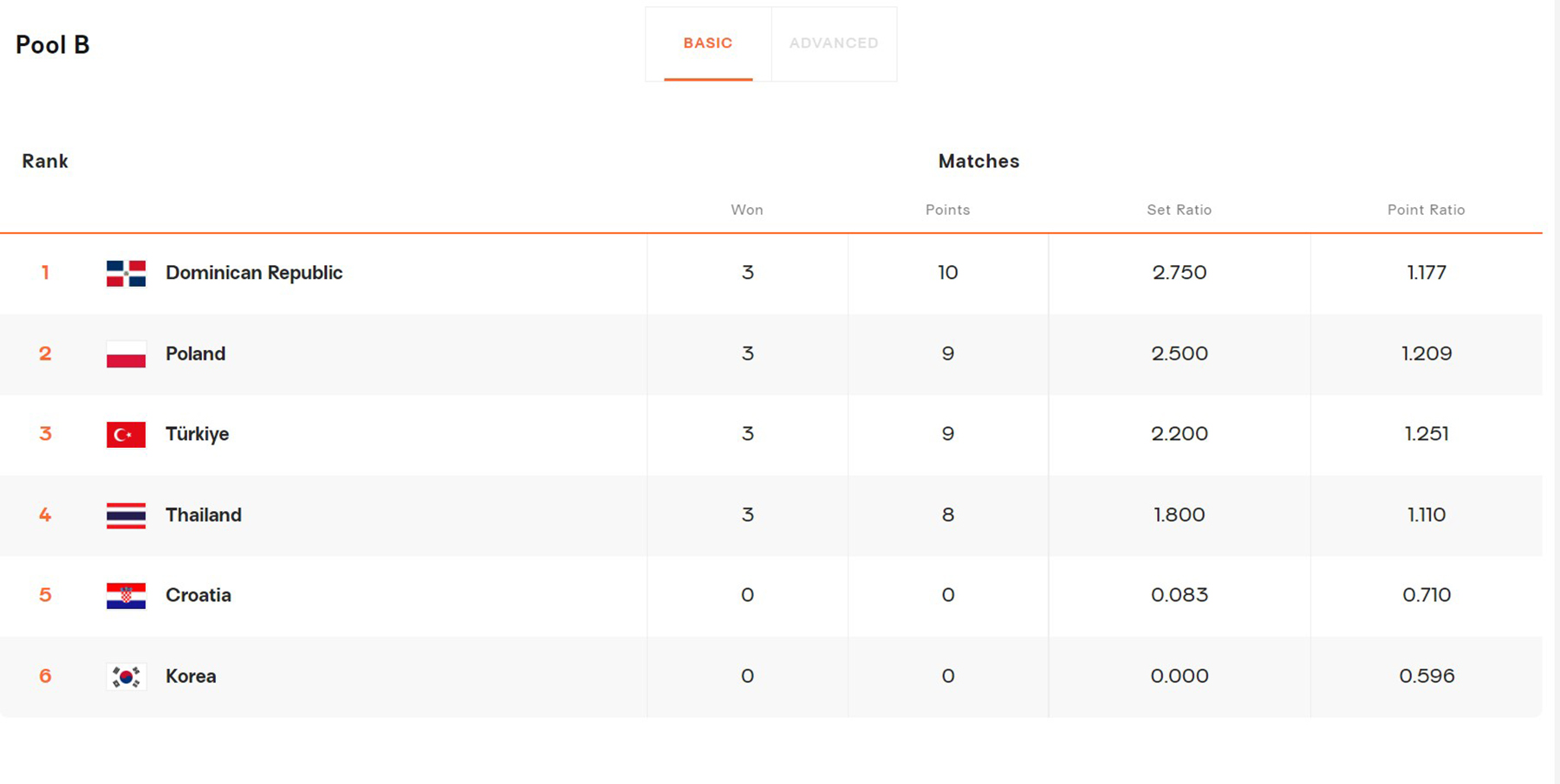Click the Points column header
The image size is (1560, 784).
947,210
